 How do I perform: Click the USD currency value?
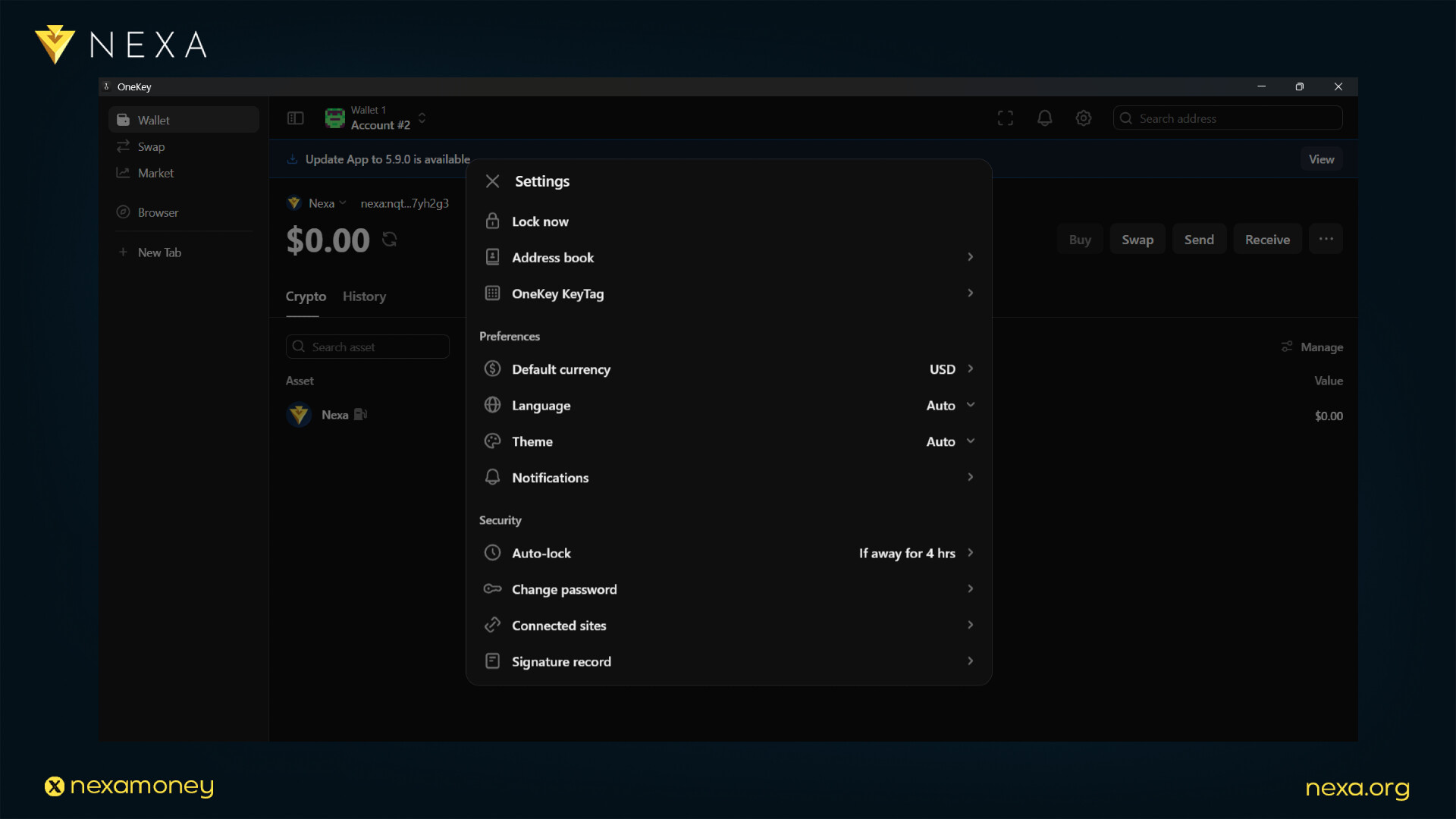click(943, 369)
